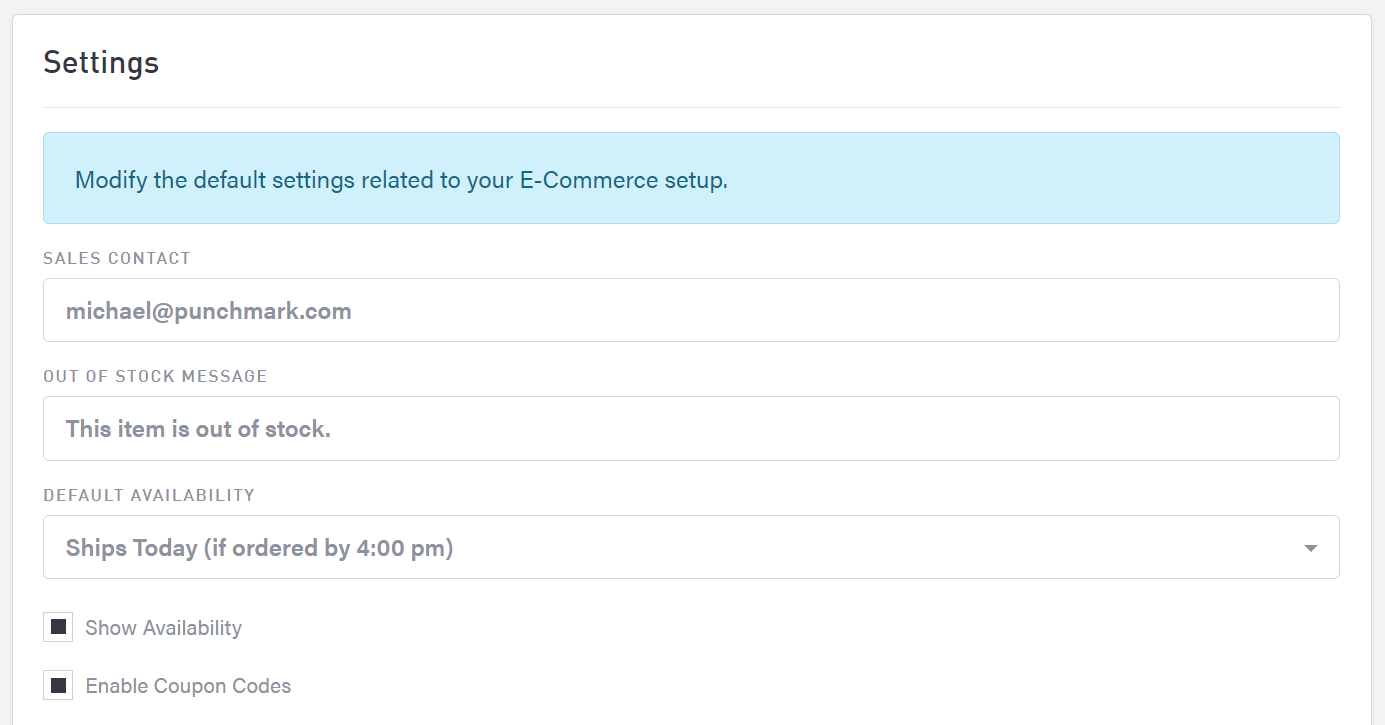
Task: Click the michael@punchmark.com email text
Action: click(x=208, y=311)
